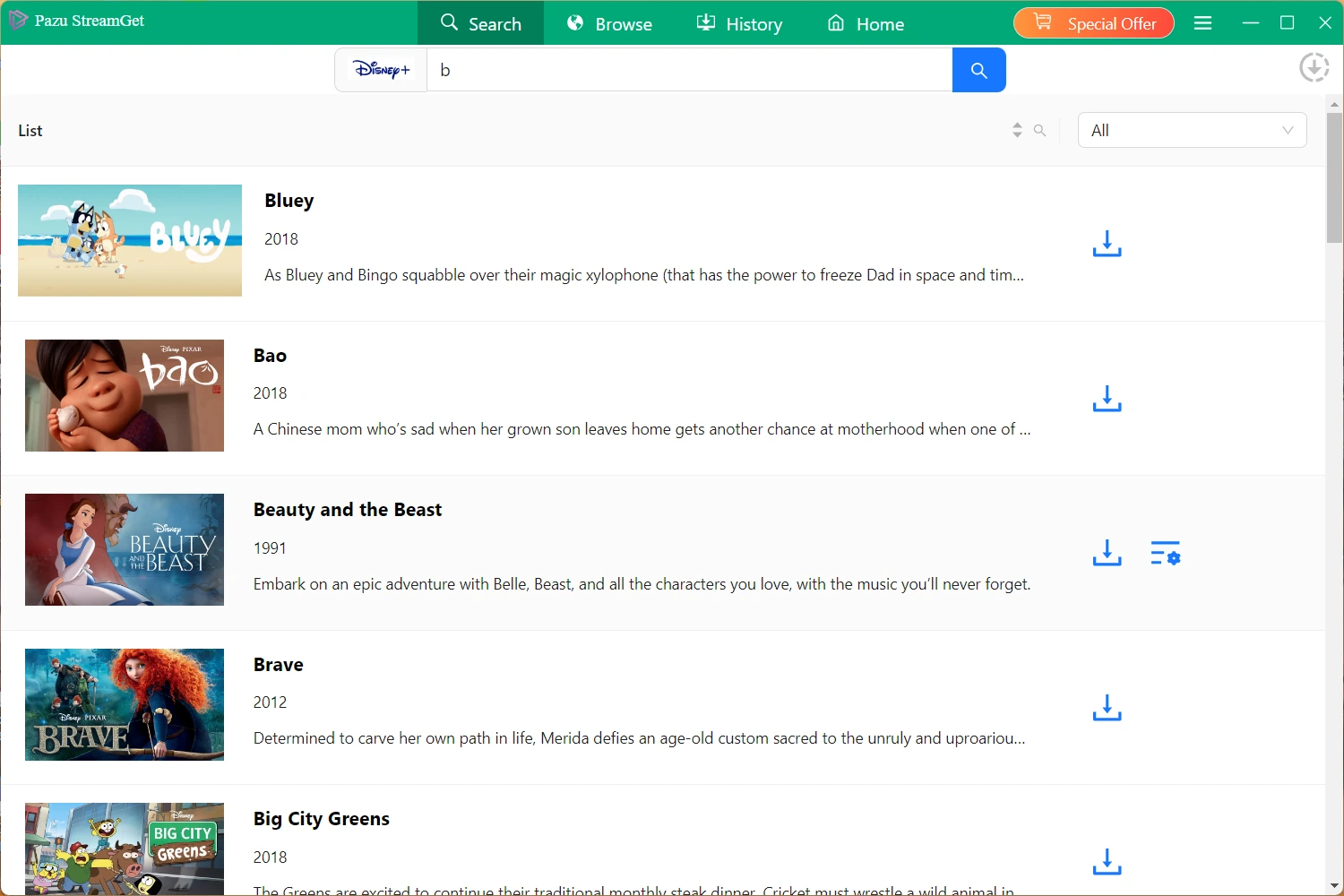The height and width of the screenshot is (896, 1344).
Task: Click the vertical scrollbar thumb
Action: (1334, 177)
